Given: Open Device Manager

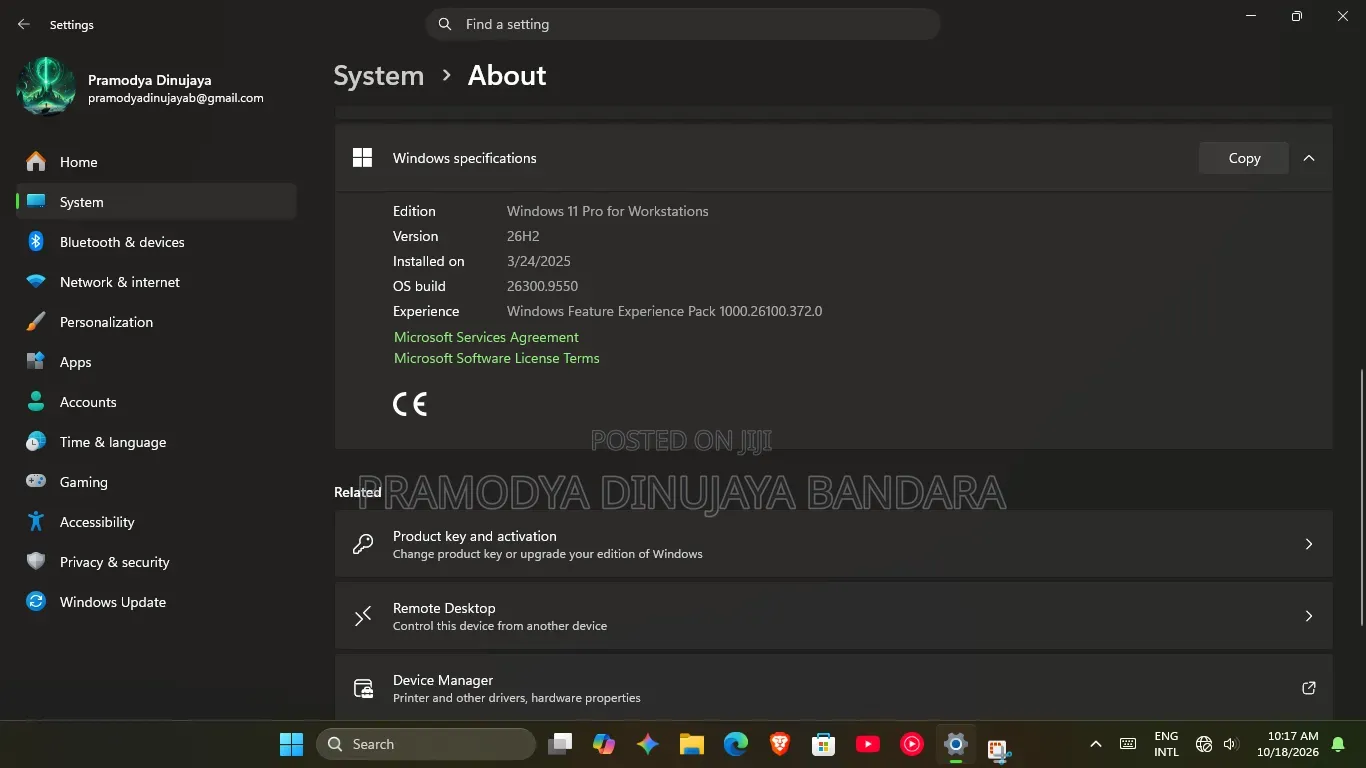Looking at the screenshot, I should tap(833, 688).
